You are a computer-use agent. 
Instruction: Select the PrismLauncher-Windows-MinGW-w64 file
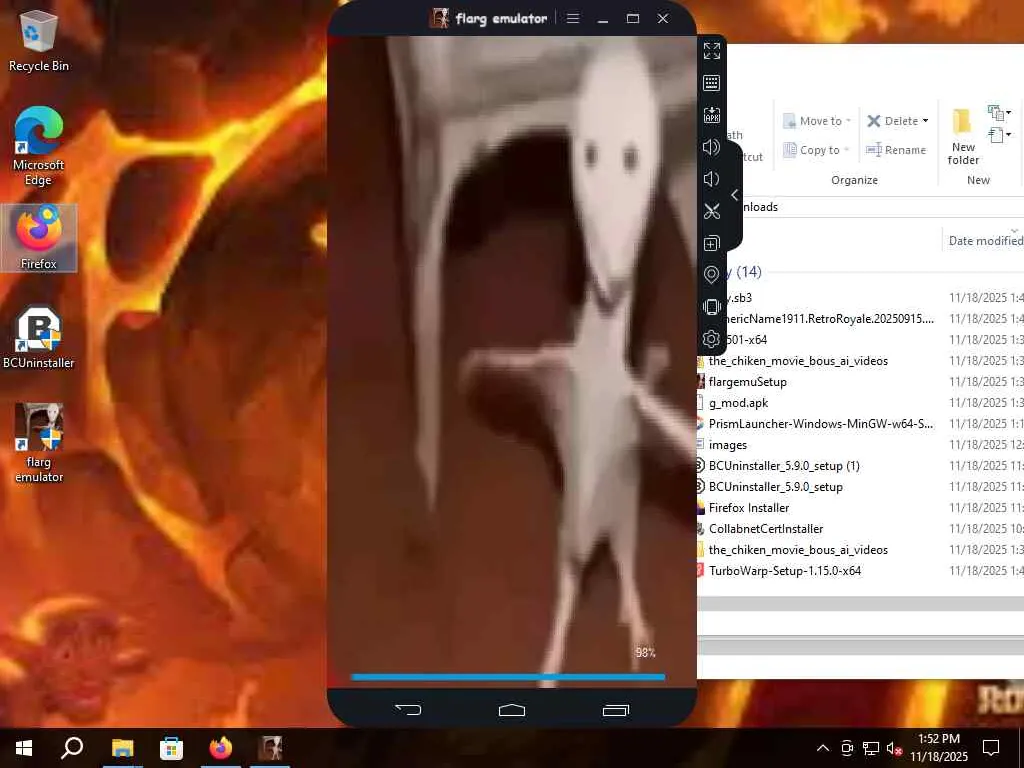tap(821, 424)
